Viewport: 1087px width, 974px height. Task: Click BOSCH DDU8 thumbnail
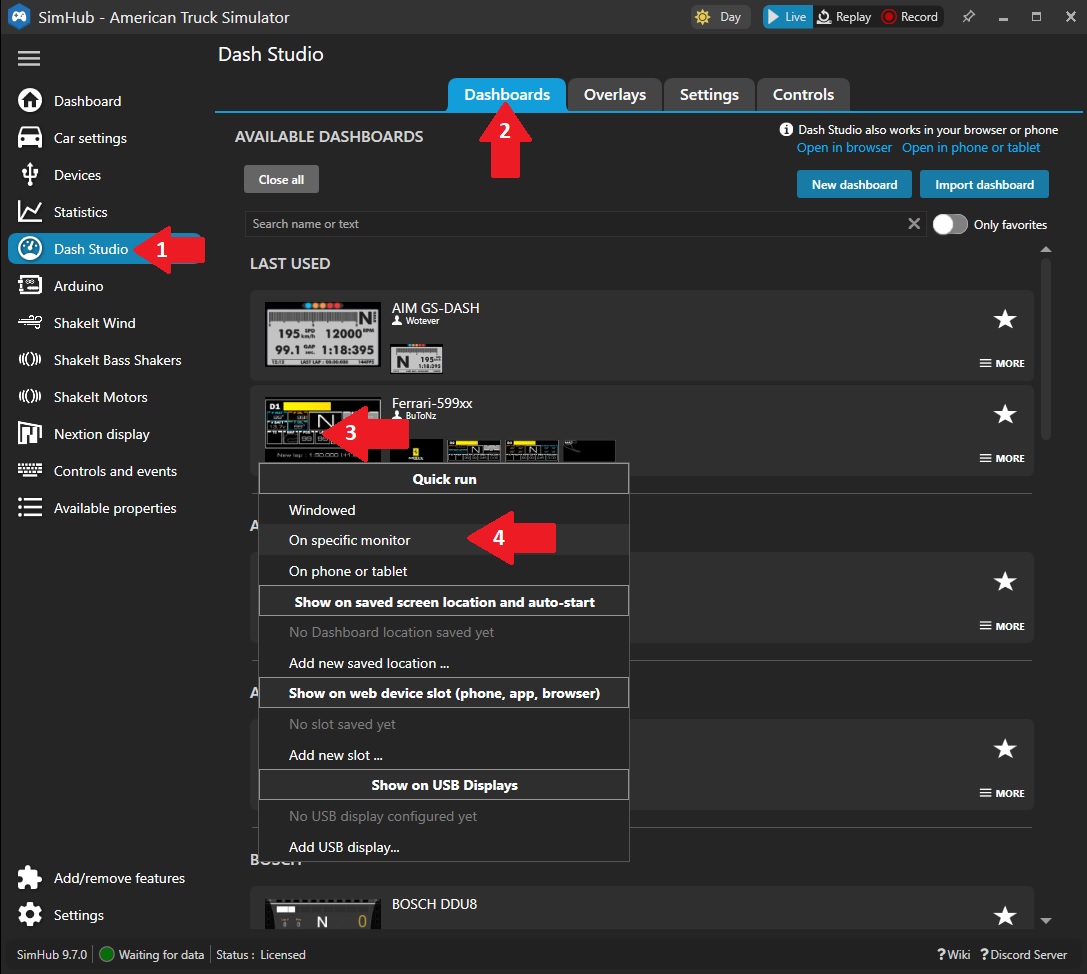tap(322, 914)
